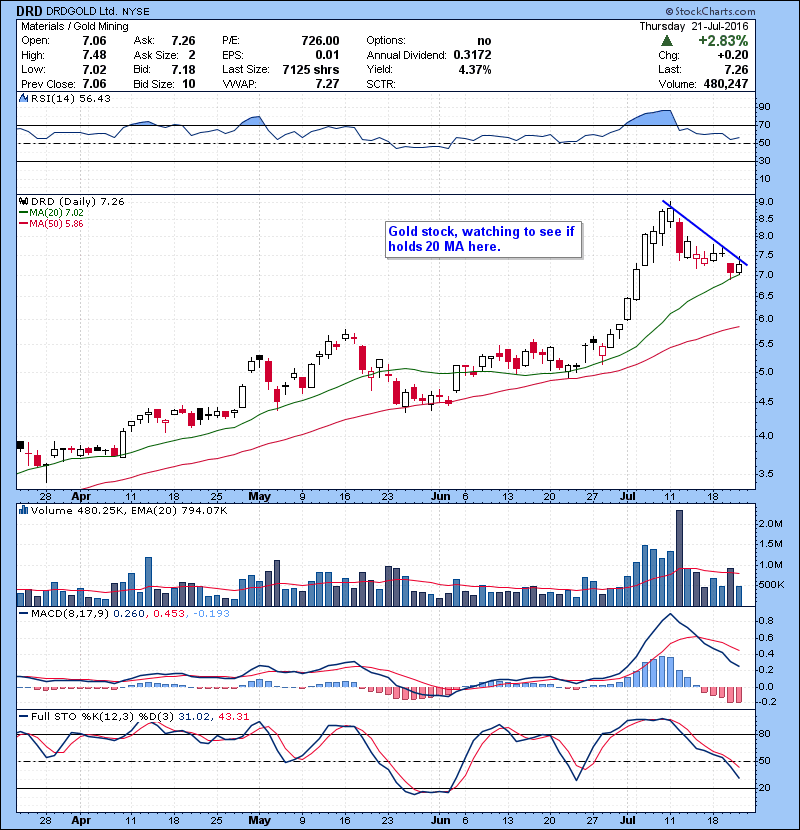Image resolution: width=800 pixels, height=830 pixels.
Task: Click the MA(20) 7.02 legend text
Action: (56, 213)
